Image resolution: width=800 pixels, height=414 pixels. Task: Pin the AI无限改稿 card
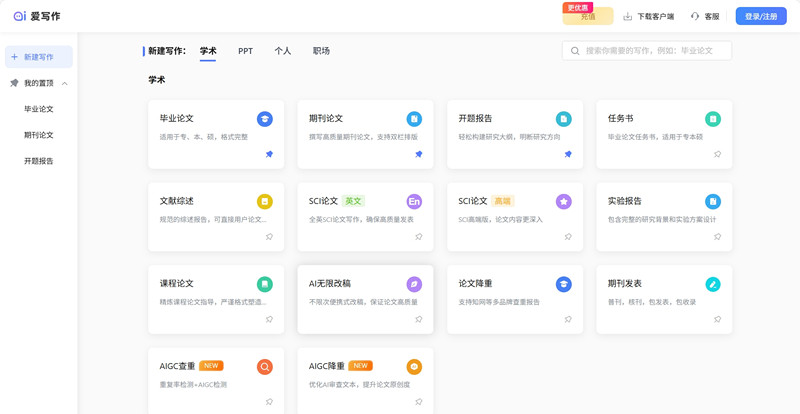tap(419, 320)
